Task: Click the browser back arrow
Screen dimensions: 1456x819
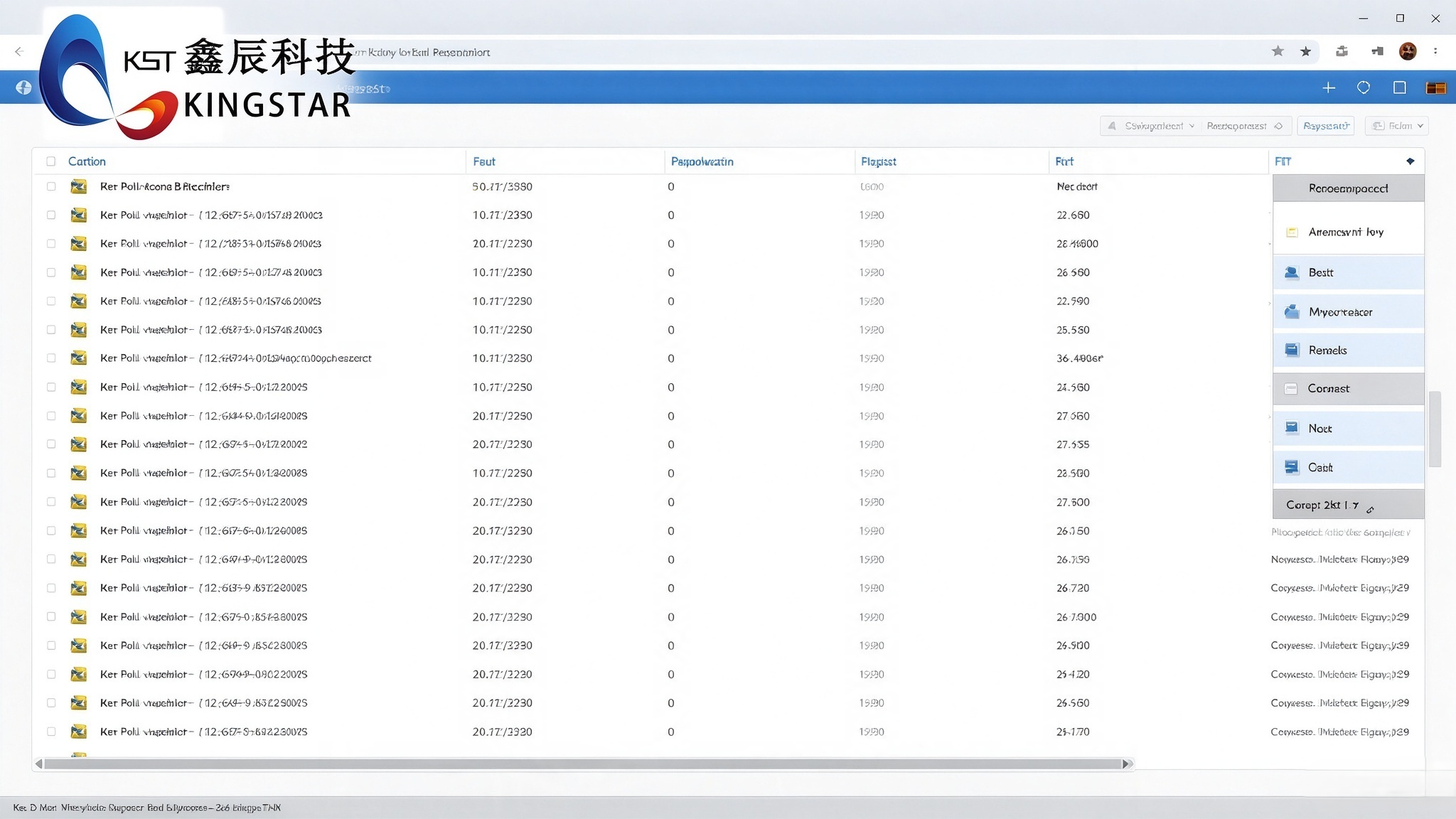Action: 19,51
